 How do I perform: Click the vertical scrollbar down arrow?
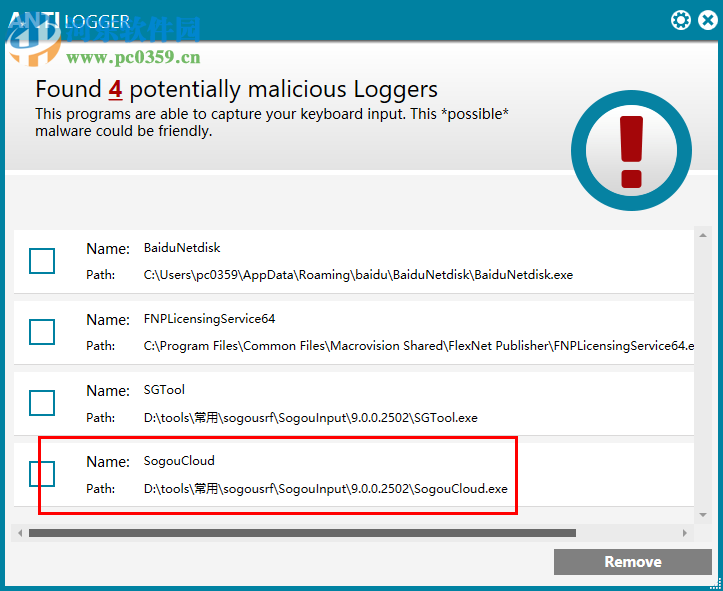tap(703, 515)
